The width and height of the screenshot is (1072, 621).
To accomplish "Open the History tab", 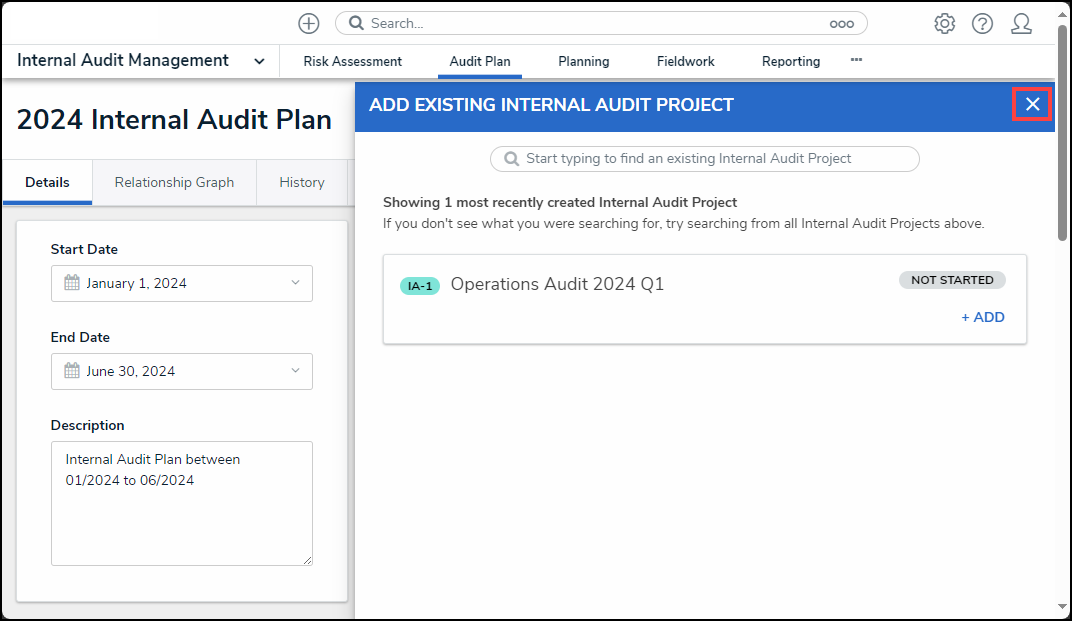I will coord(302,182).
